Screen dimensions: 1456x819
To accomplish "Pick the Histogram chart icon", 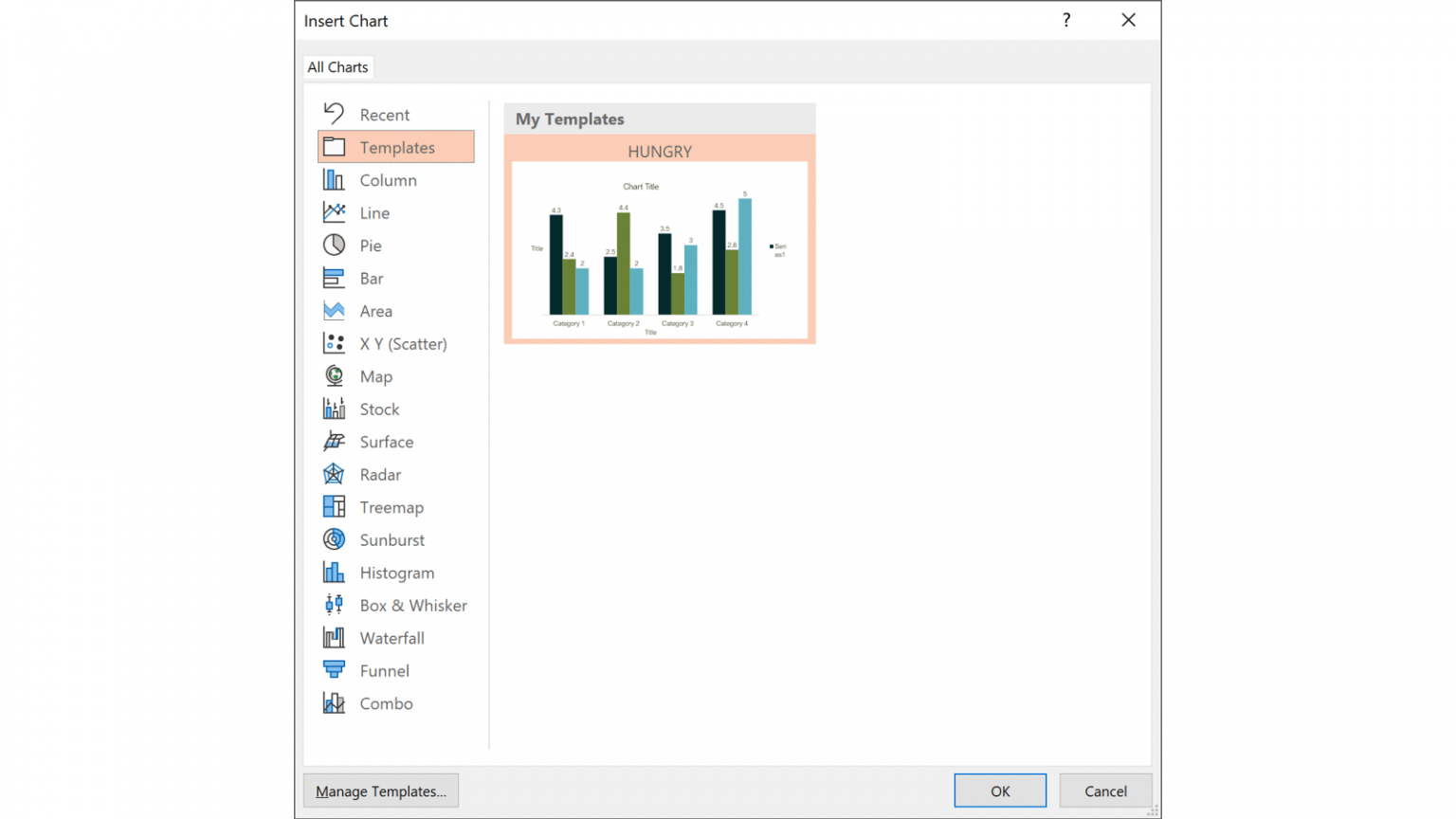I will [x=334, y=572].
